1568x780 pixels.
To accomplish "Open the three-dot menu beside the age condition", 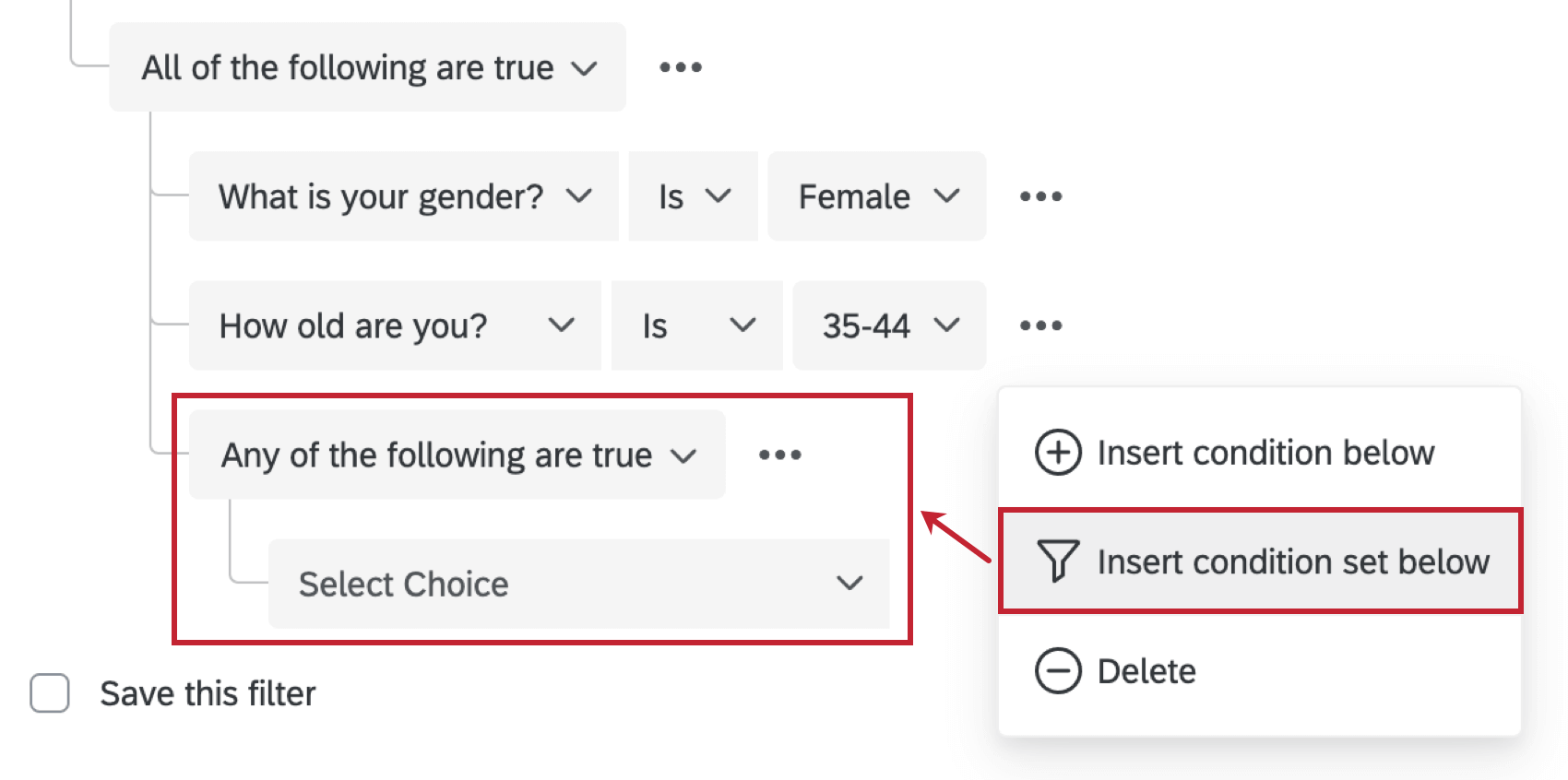I will [1039, 325].
